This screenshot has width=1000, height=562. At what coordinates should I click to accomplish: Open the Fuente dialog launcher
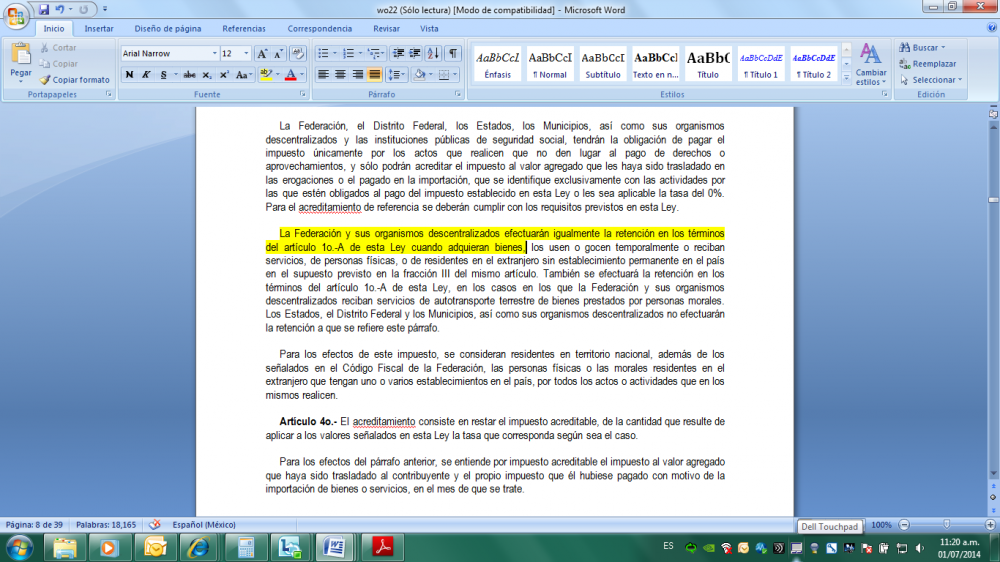pyautogui.click(x=302, y=94)
